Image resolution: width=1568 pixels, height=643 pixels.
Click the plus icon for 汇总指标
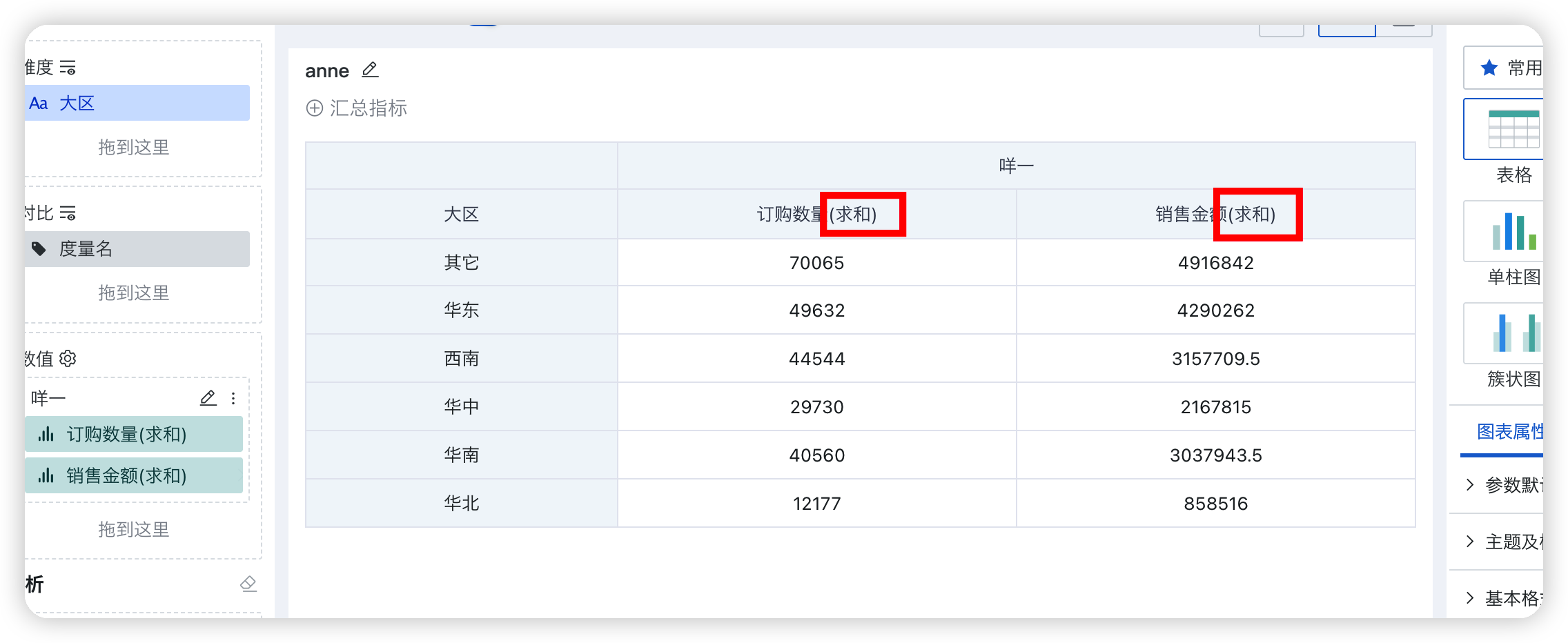(314, 108)
